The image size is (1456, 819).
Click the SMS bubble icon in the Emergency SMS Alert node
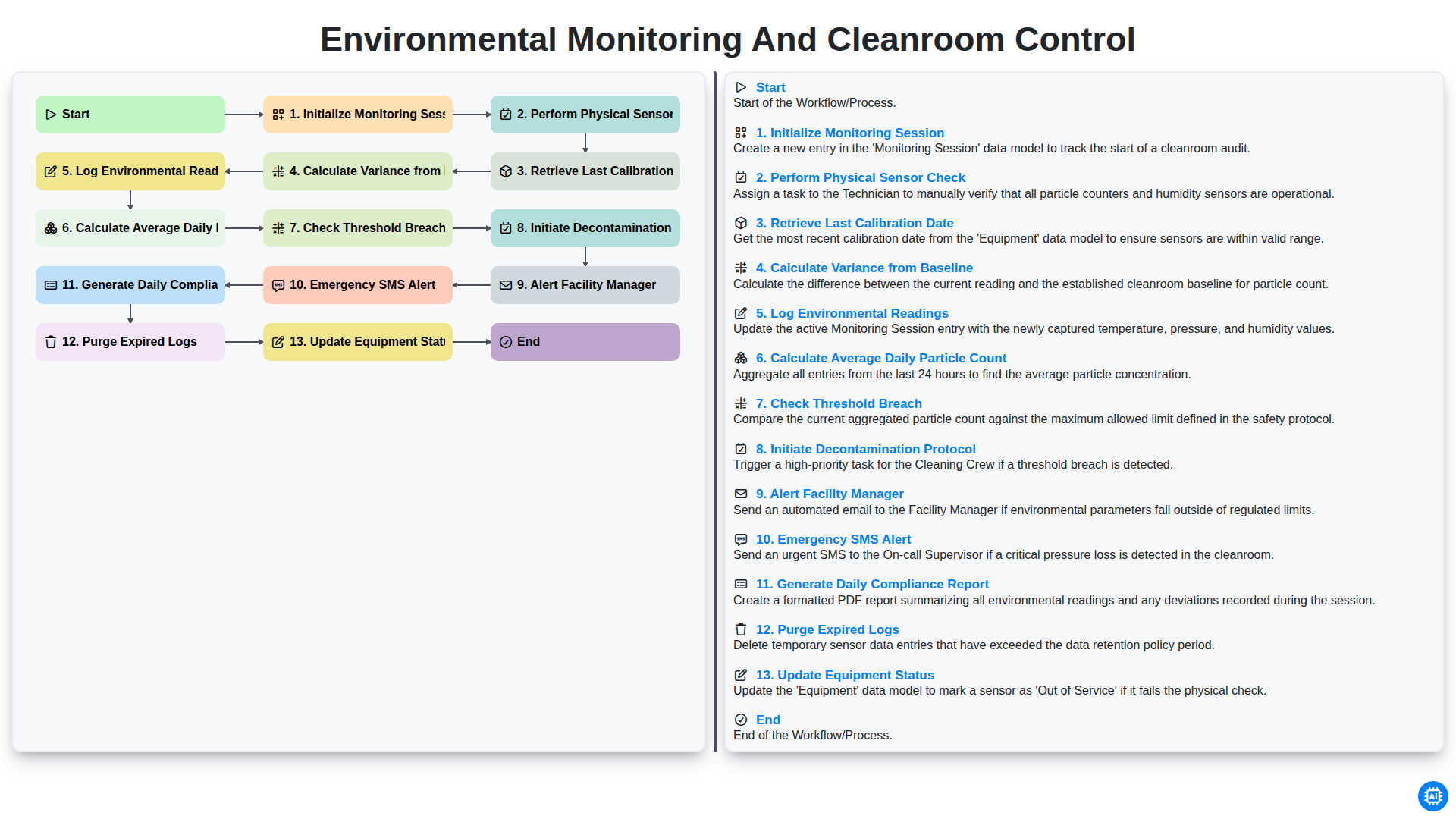tap(278, 285)
